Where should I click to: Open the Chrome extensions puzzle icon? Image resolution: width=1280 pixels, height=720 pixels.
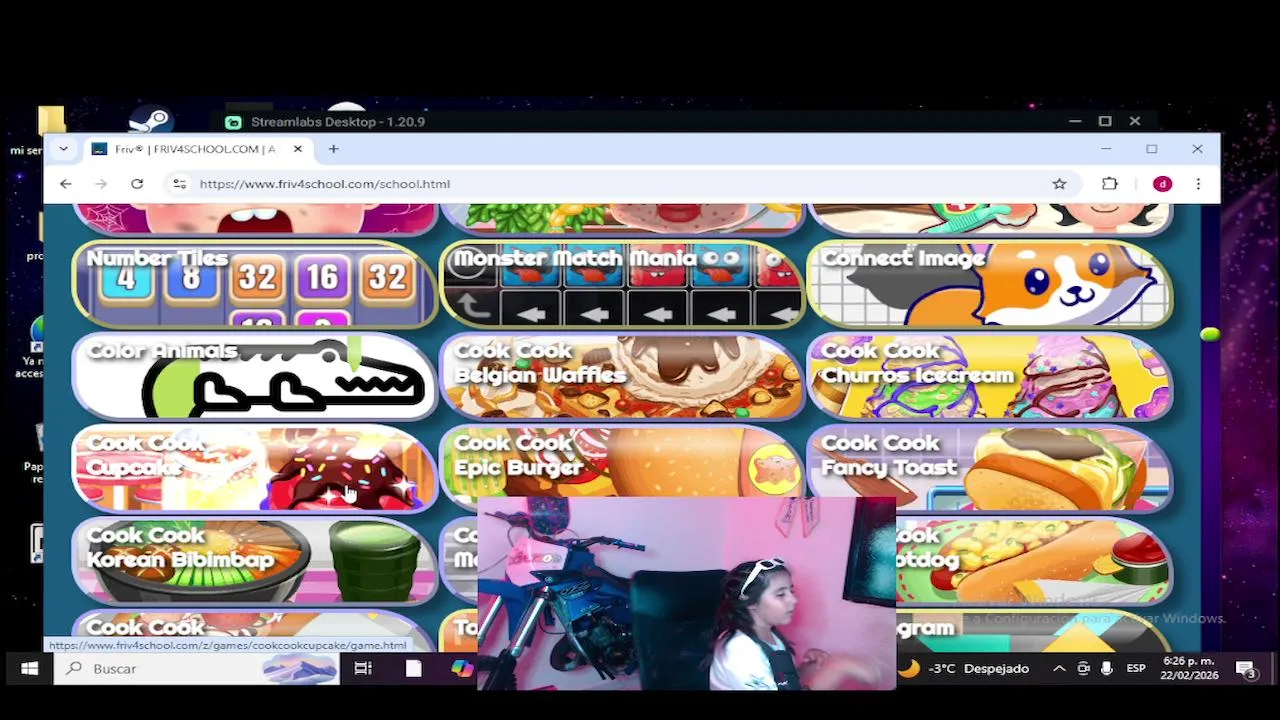coord(1110,184)
